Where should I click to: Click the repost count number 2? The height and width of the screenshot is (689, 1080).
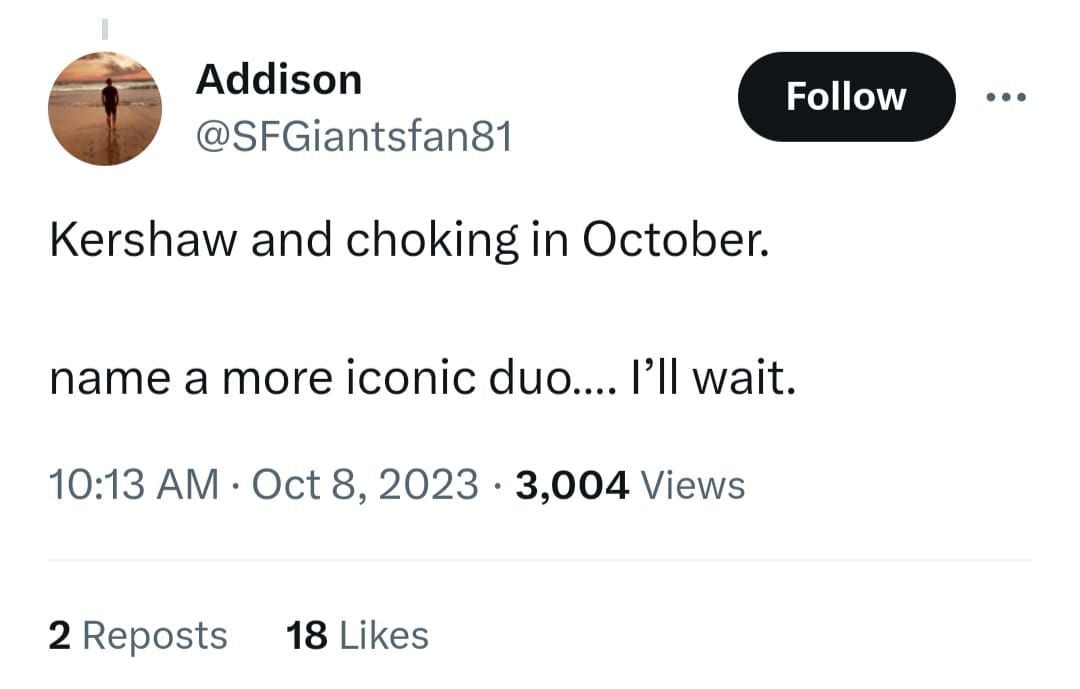pyautogui.click(x=59, y=635)
